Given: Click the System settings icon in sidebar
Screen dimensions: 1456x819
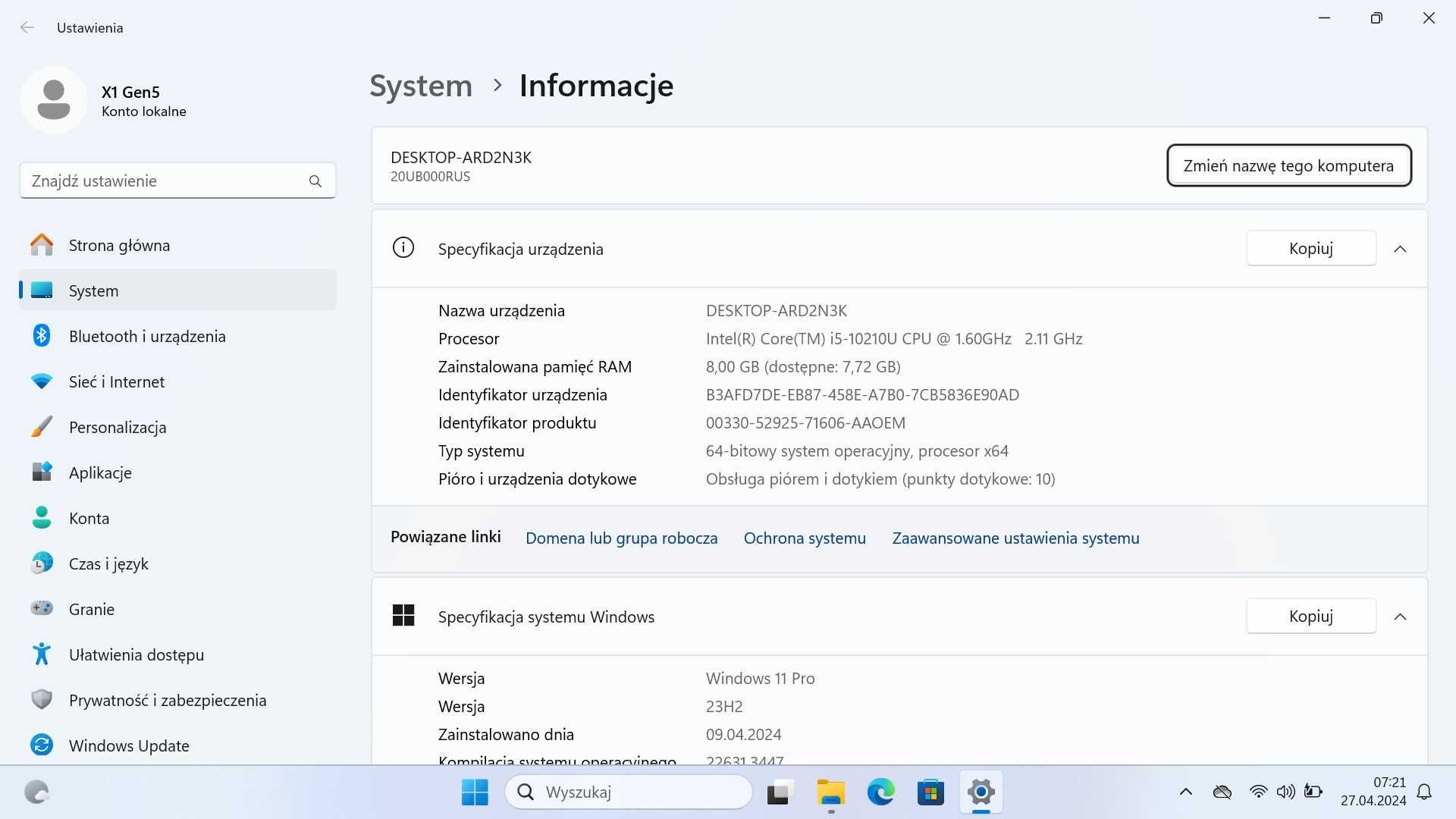Looking at the screenshot, I should coord(40,290).
